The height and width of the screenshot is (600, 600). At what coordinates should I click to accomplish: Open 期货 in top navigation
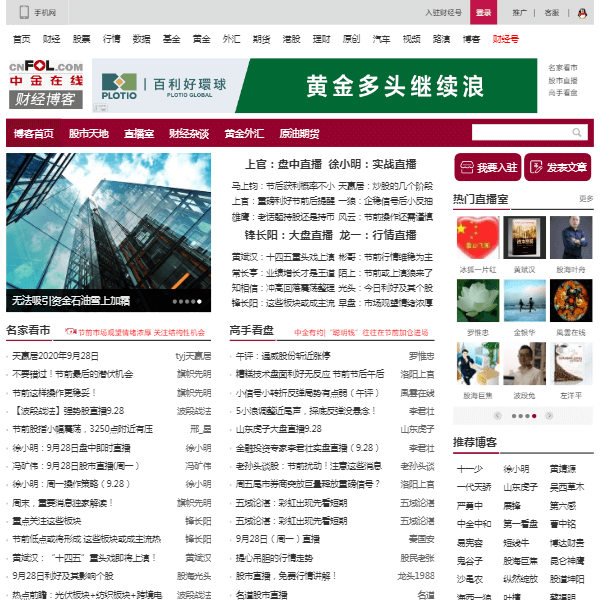pos(261,39)
